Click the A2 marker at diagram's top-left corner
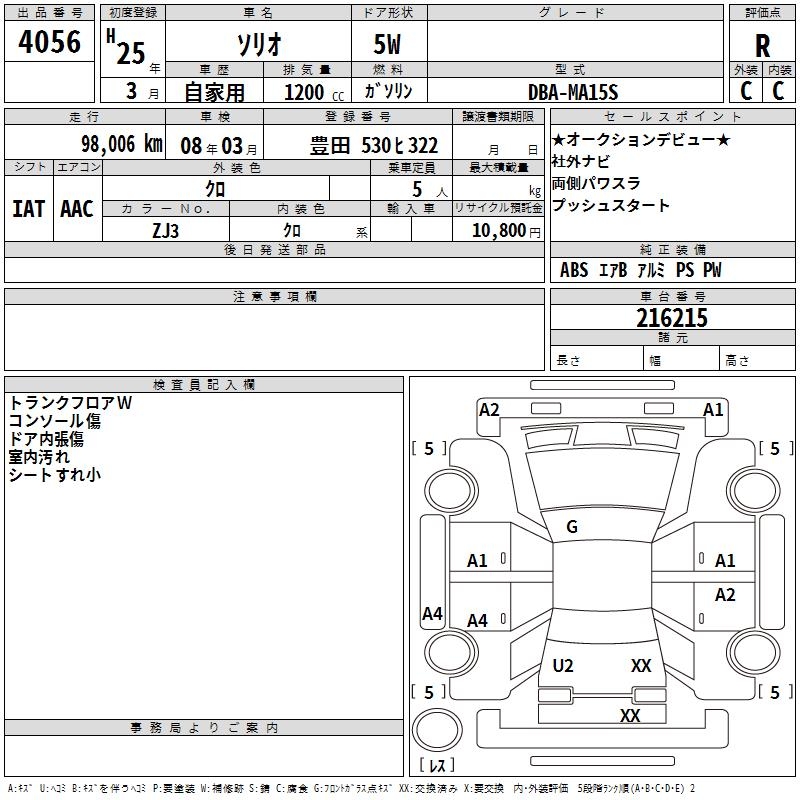This screenshot has height=800, width=800. 489,410
